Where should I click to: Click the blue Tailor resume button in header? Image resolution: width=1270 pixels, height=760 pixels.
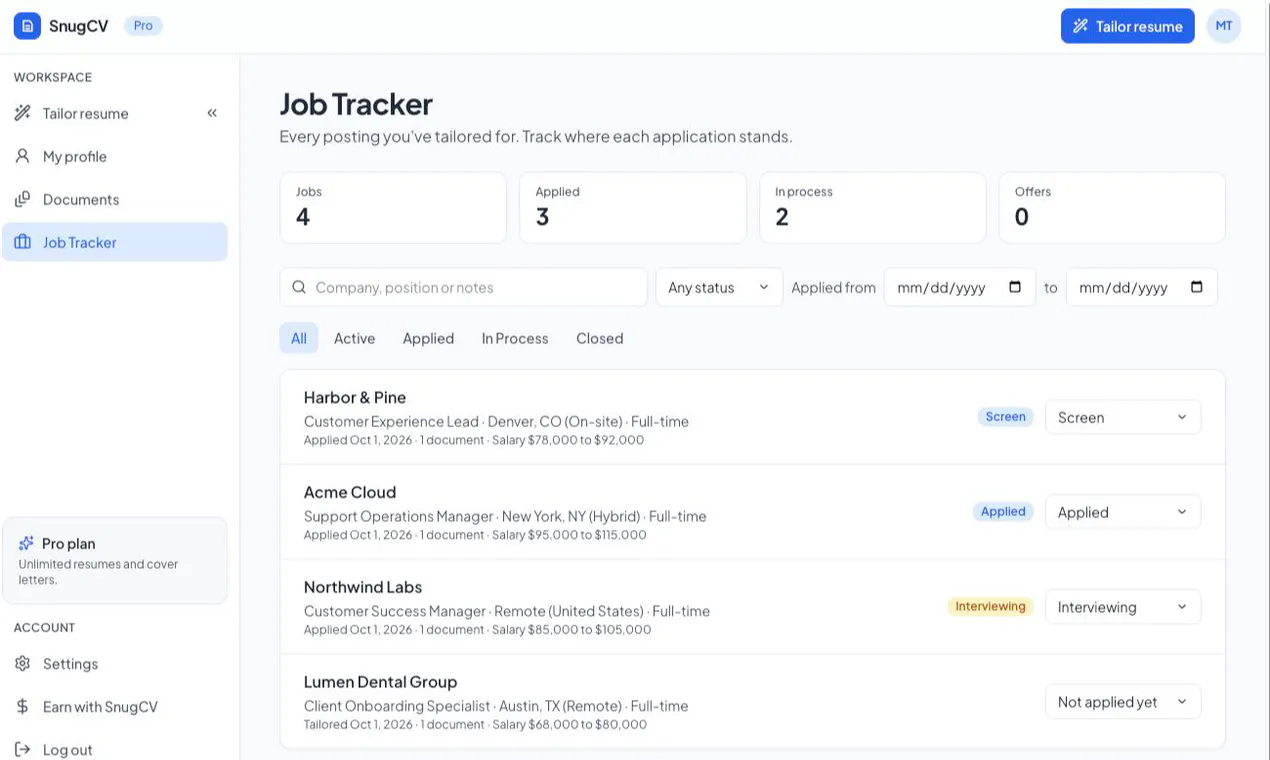1127,26
